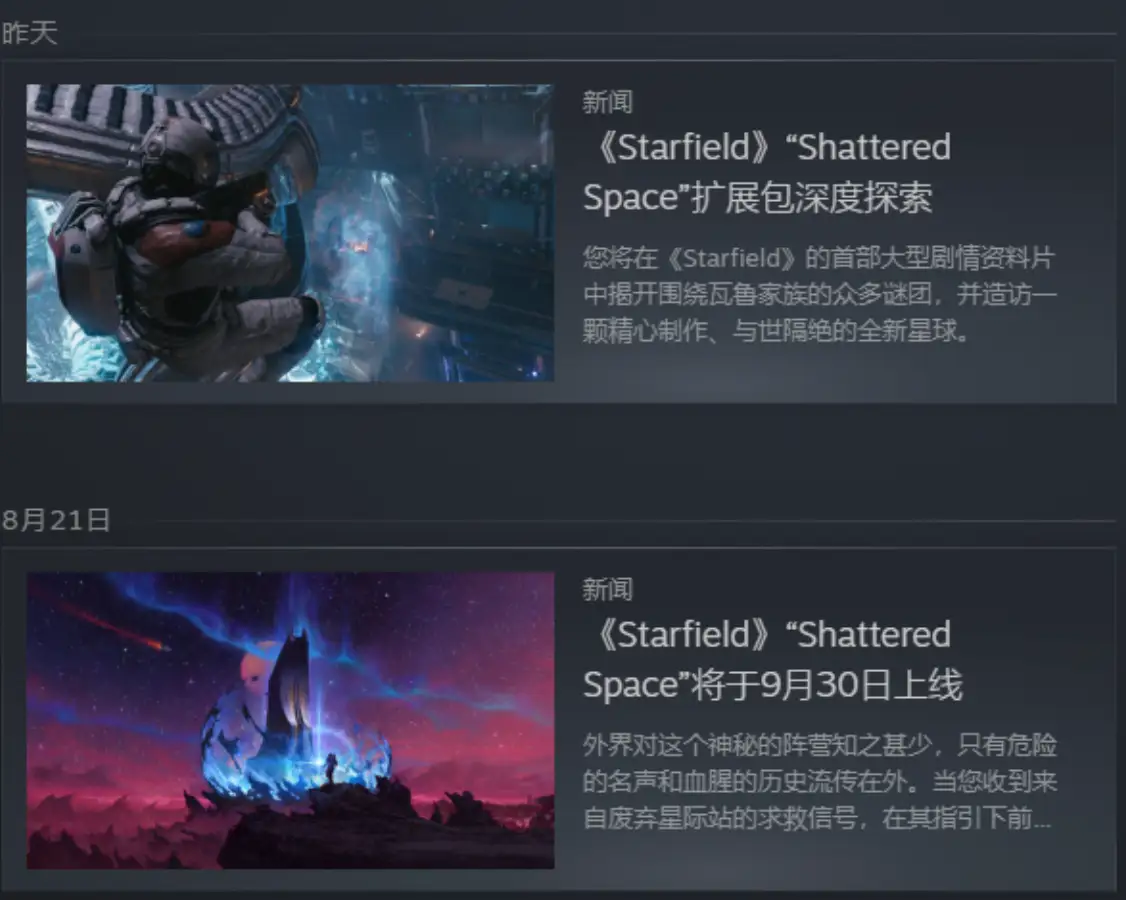Viewport: 1126px width, 900px height.
Task: Select the 8月21日 date header
Action: [56, 520]
